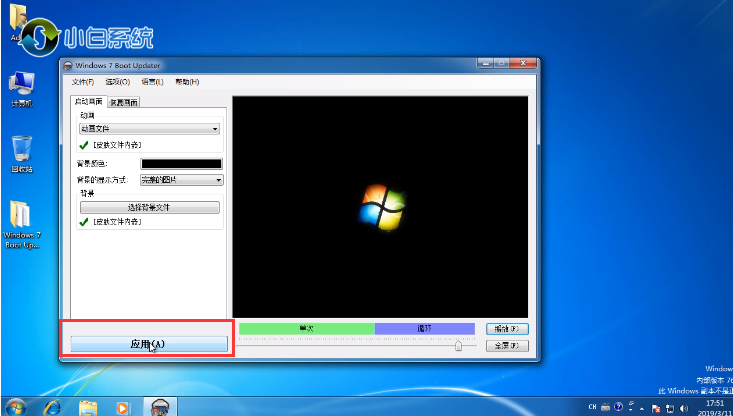Switch to the 恢复画面 tab
This screenshot has height=416, width=733.
124,102
